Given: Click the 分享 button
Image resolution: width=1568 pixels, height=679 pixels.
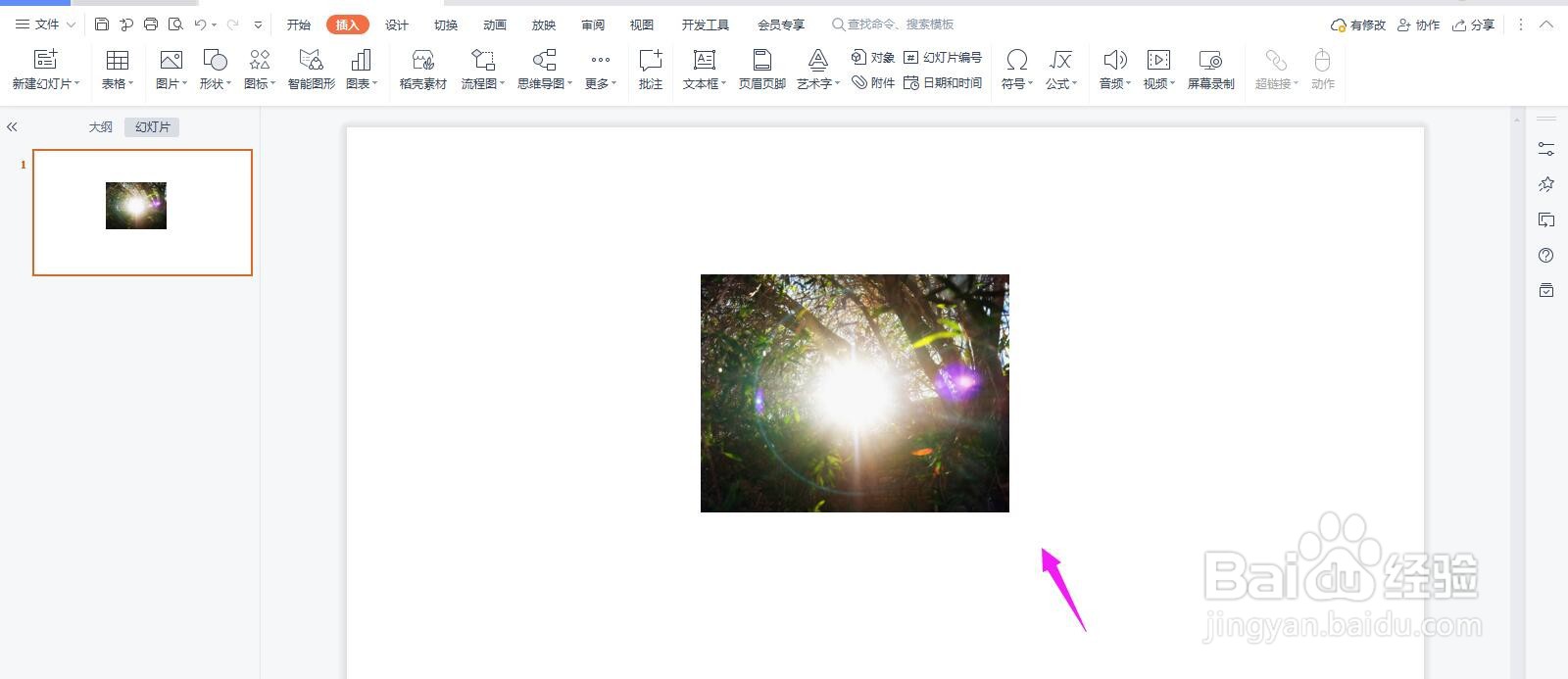Looking at the screenshot, I should coord(1473,24).
